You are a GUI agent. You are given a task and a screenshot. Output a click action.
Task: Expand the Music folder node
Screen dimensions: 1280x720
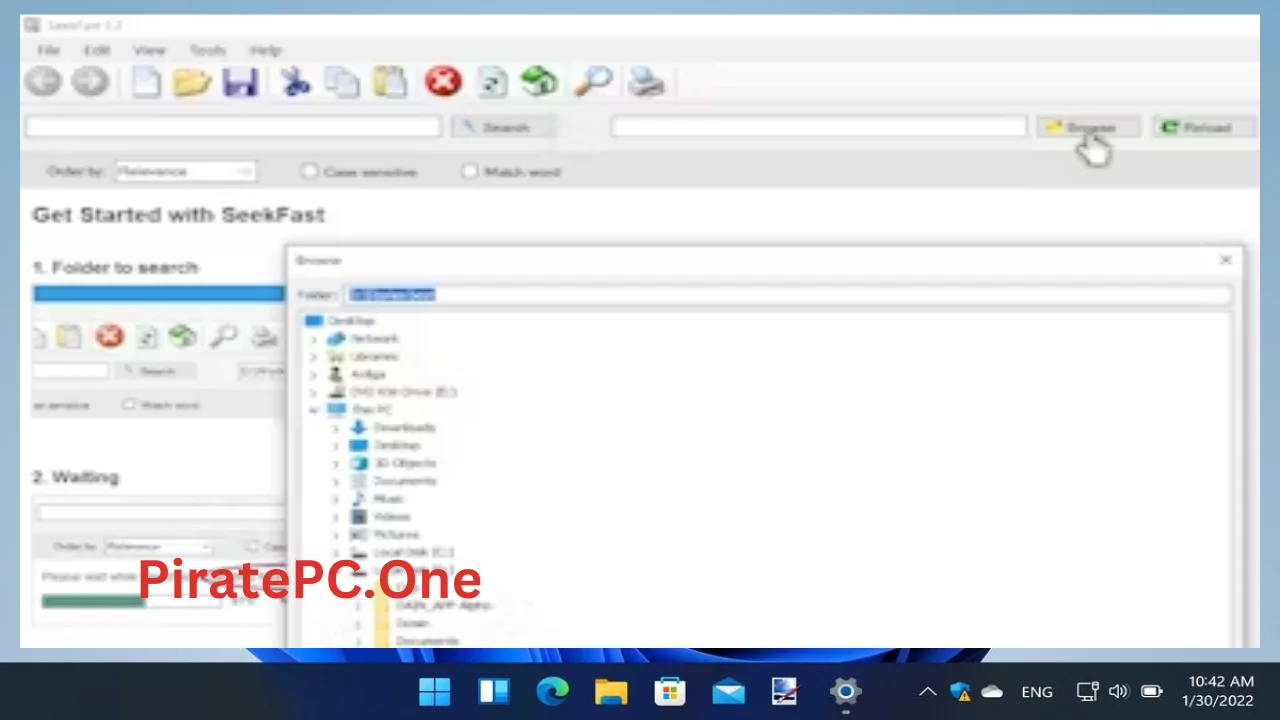click(336, 499)
